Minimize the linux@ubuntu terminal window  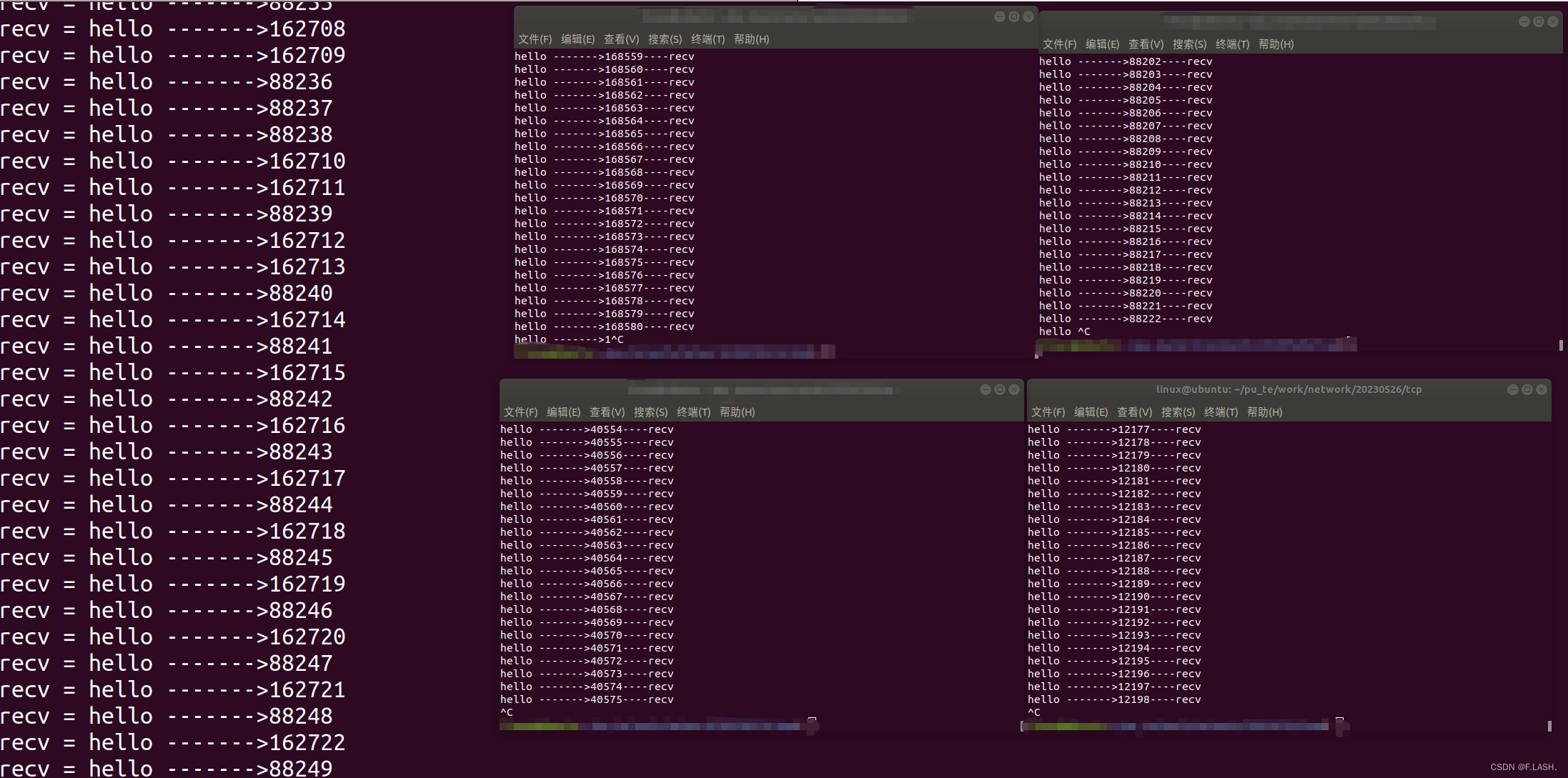[1512, 389]
